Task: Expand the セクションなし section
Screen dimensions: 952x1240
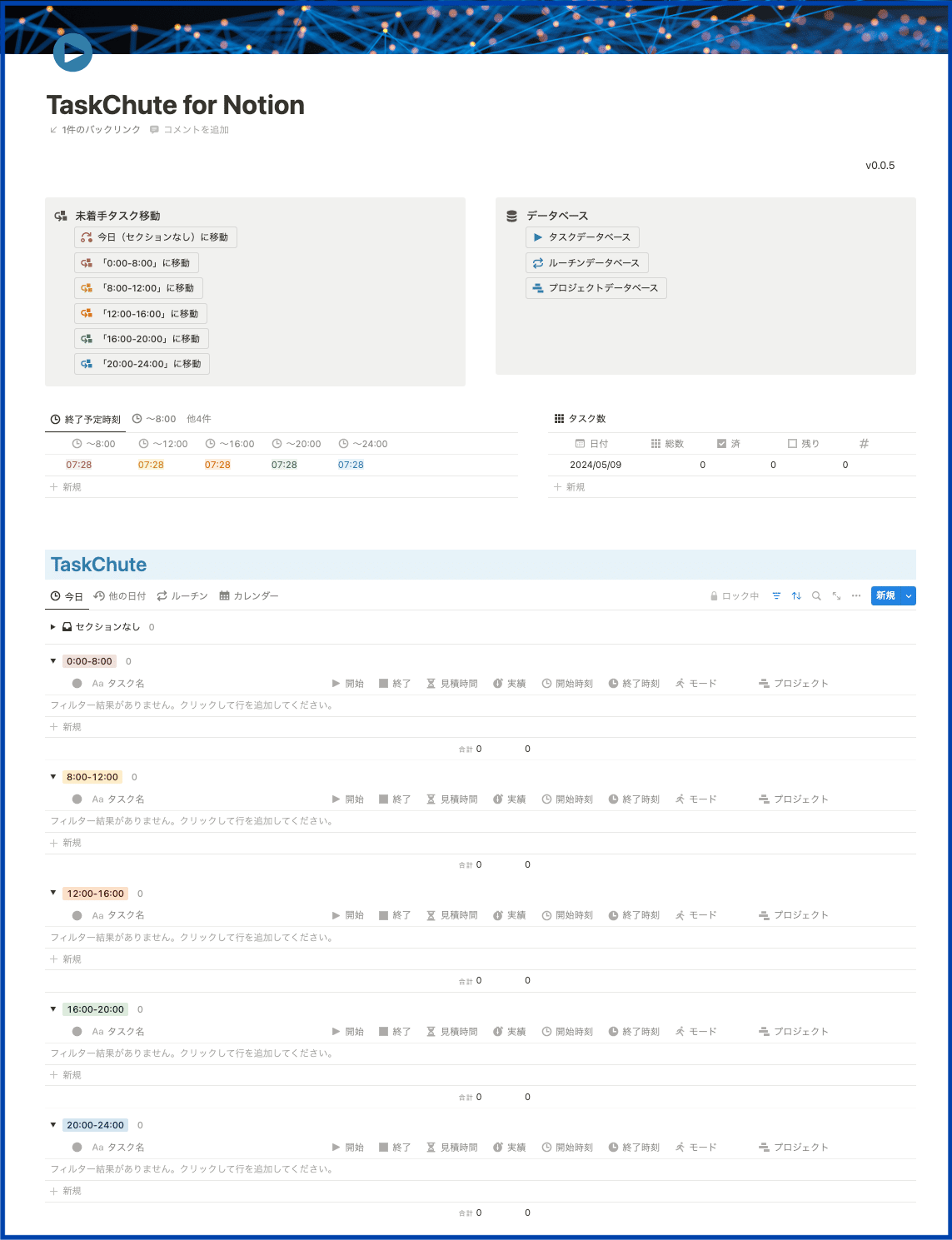Action: [52, 627]
